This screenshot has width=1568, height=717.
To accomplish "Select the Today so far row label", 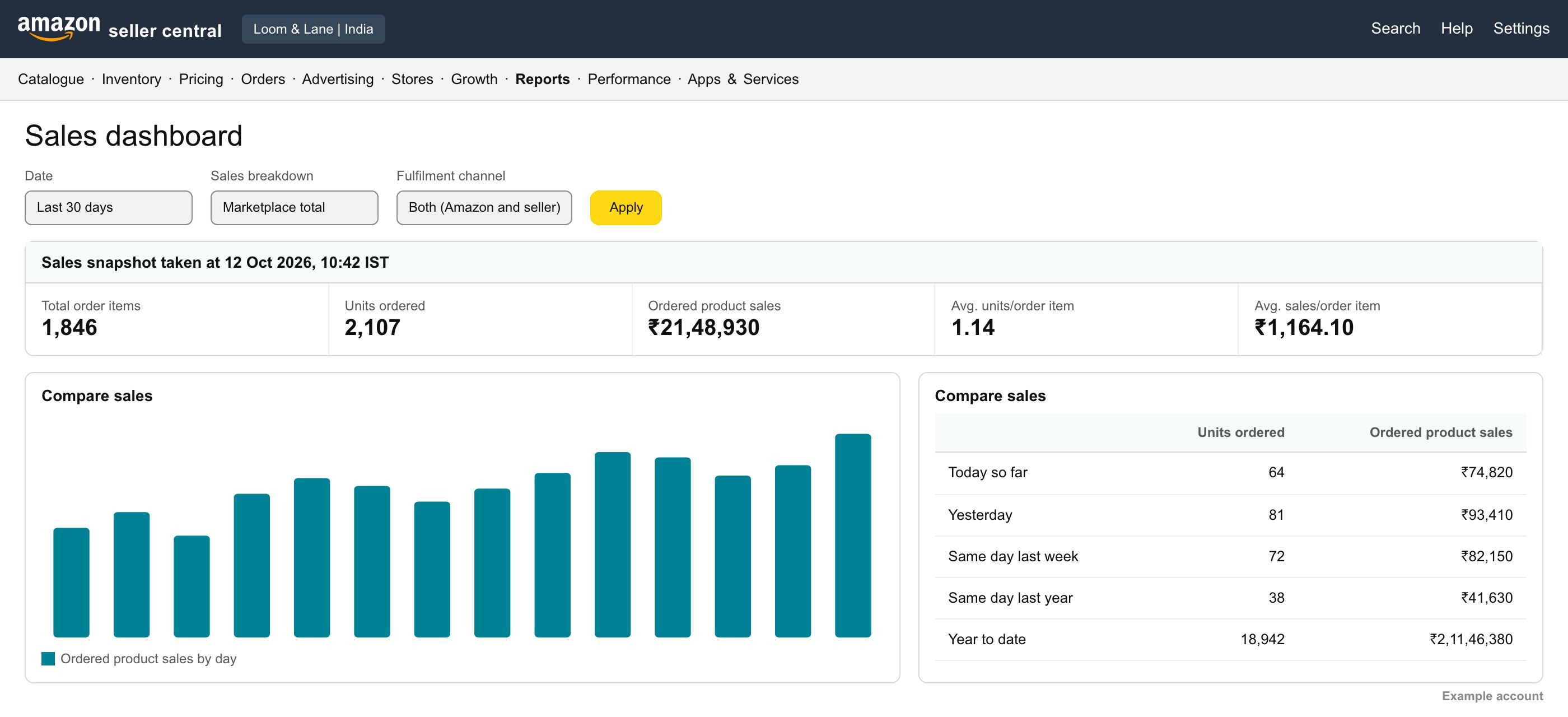I will click(987, 472).
